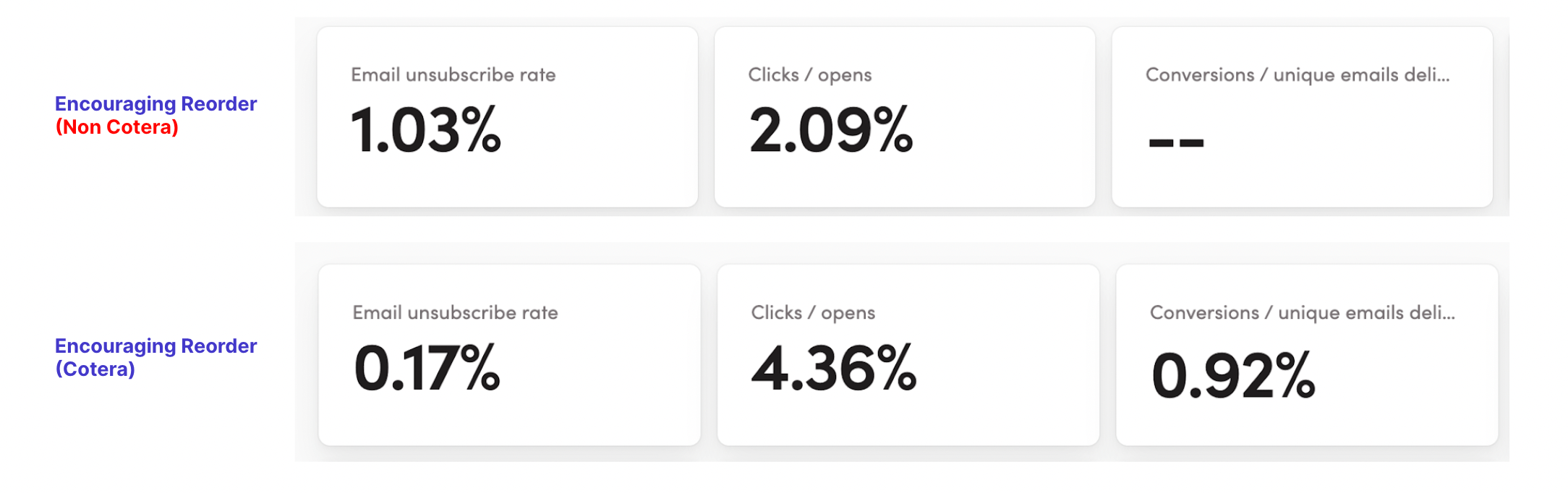The width and height of the screenshot is (1568, 493).
Task: Select the 0.17% unsubscribe rate value
Action: [x=427, y=368]
